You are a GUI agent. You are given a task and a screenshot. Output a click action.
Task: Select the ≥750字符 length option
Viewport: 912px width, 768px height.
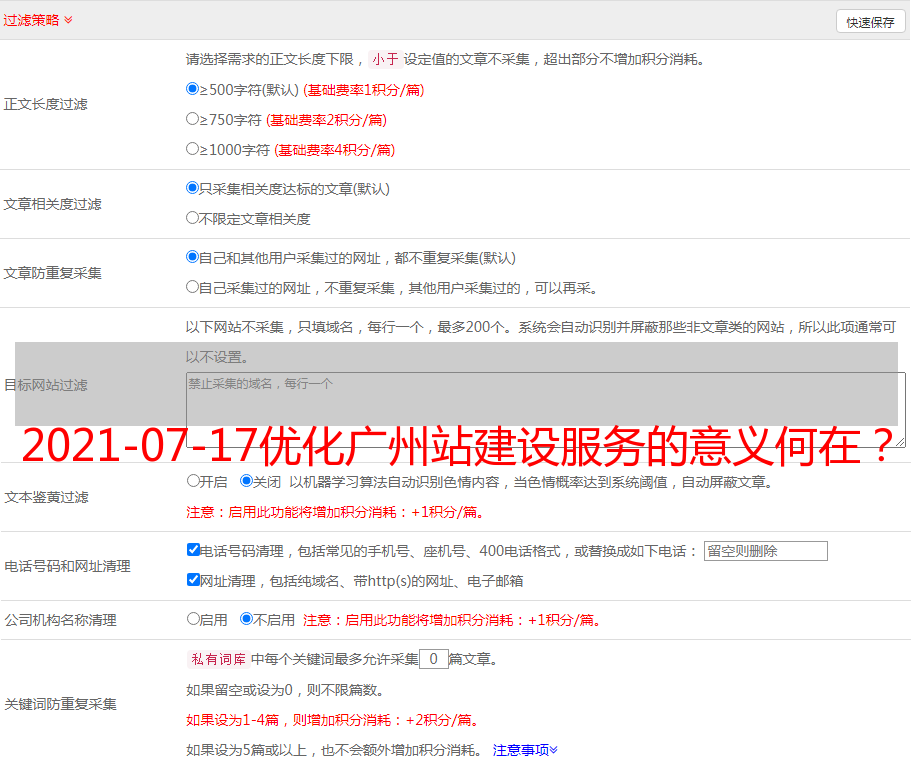coord(193,119)
